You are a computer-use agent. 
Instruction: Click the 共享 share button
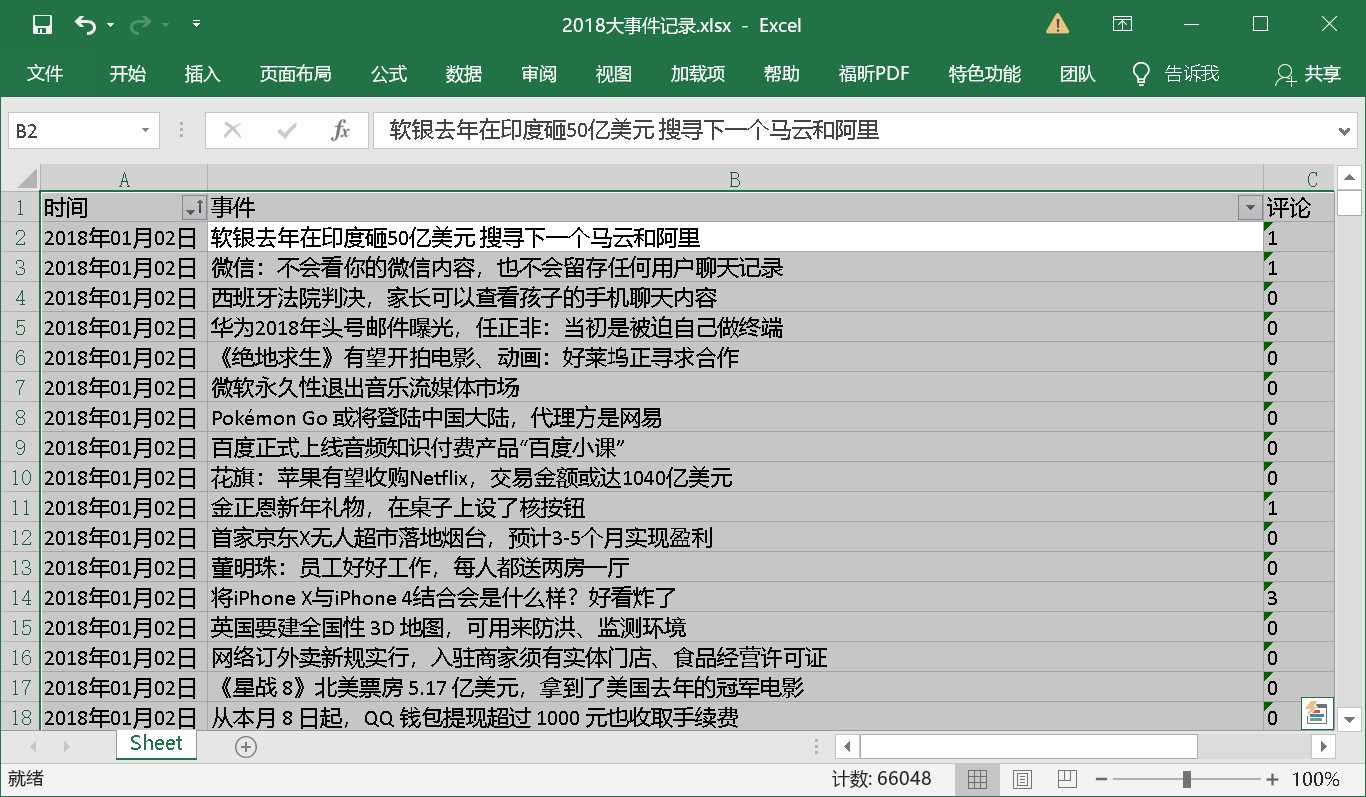(x=1308, y=73)
